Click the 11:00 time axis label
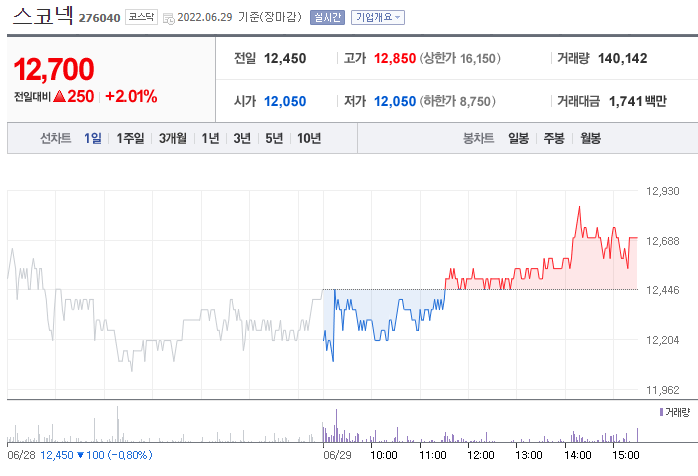 point(433,455)
